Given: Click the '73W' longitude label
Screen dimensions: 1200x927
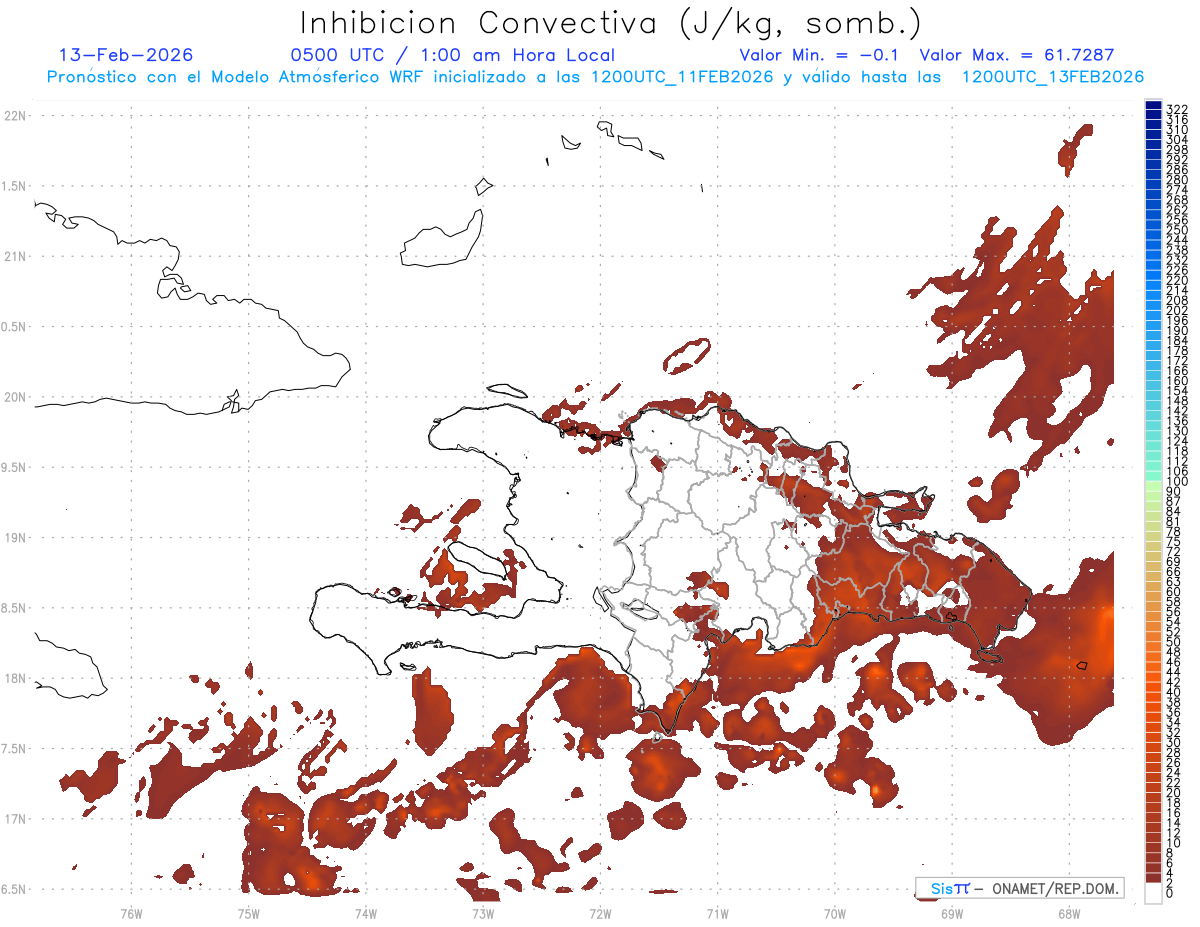Looking at the screenshot, I should coord(483,913).
